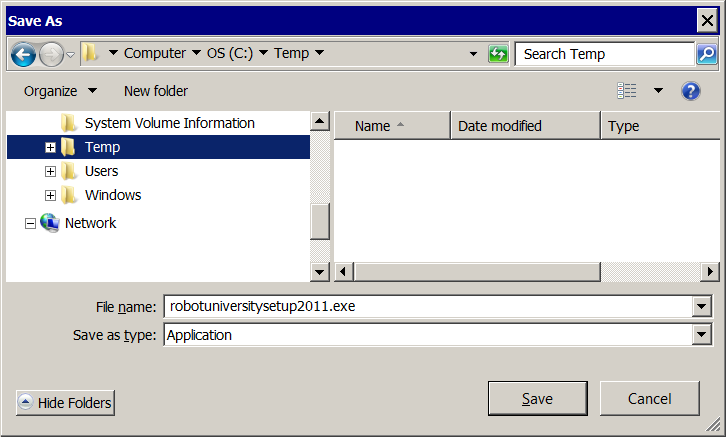Click New folder in the toolbar
Screen dimensions: 726x437
(156, 91)
